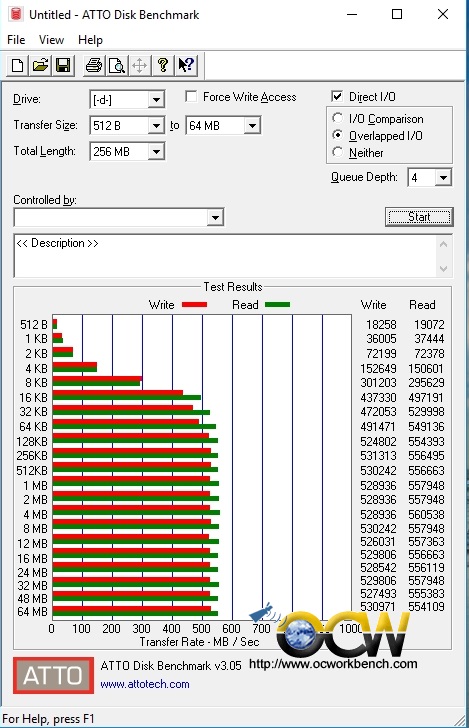Image resolution: width=469 pixels, height=728 pixels.
Task: Enable the Force Write Access checkbox
Action: pos(191,97)
